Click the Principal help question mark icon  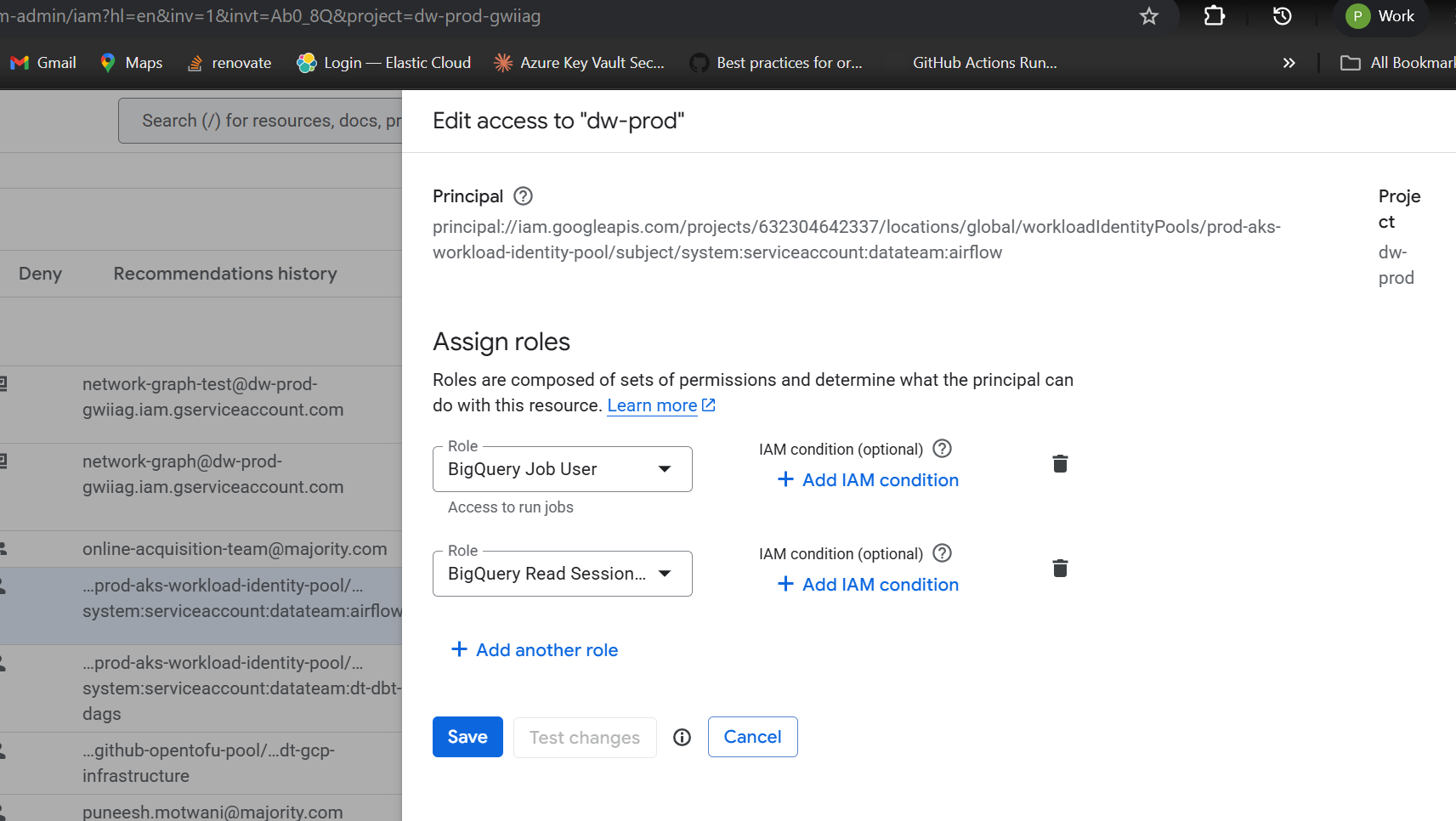pos(524,196)
